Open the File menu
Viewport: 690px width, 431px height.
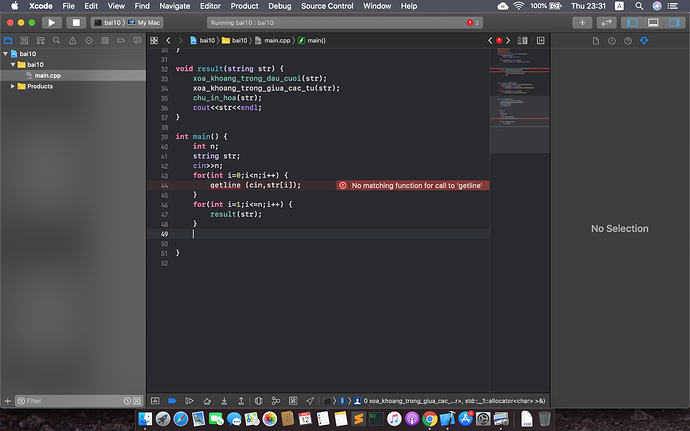click(x=68, y=6)
